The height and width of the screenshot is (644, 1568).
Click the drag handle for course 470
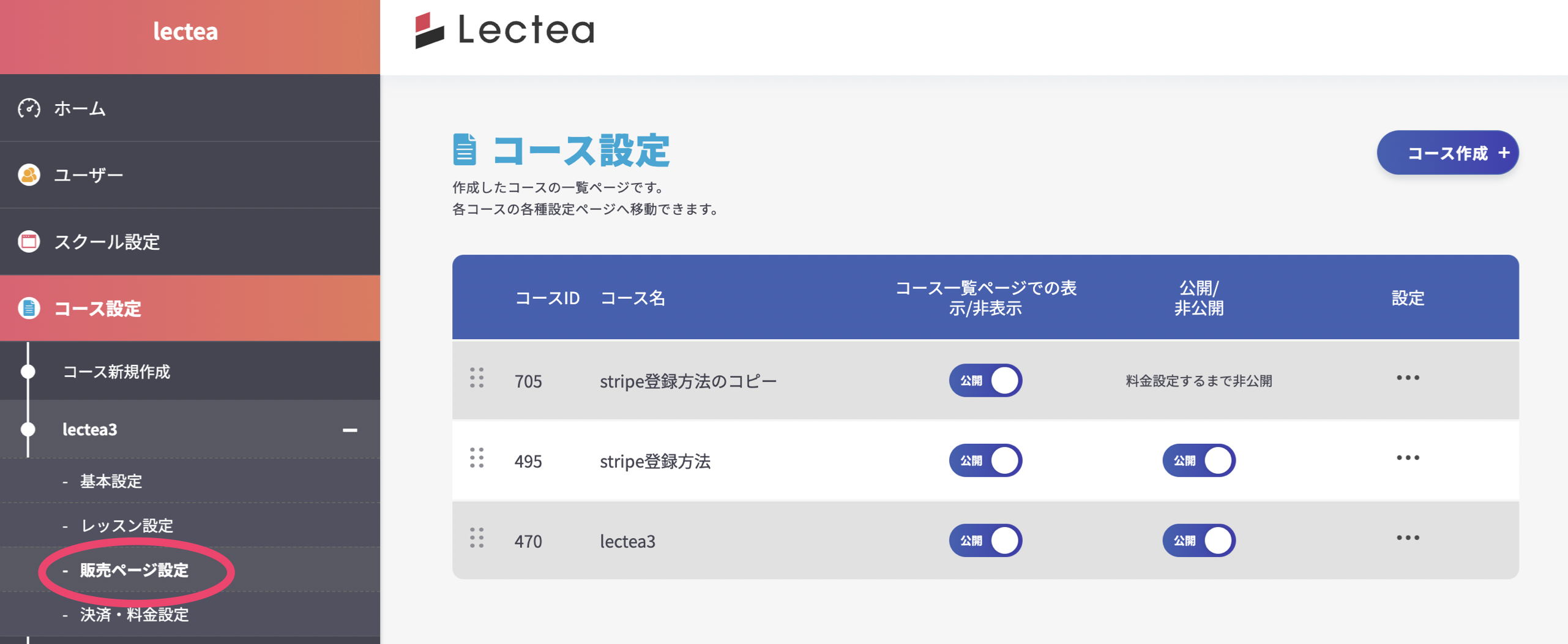pos(477,538)
